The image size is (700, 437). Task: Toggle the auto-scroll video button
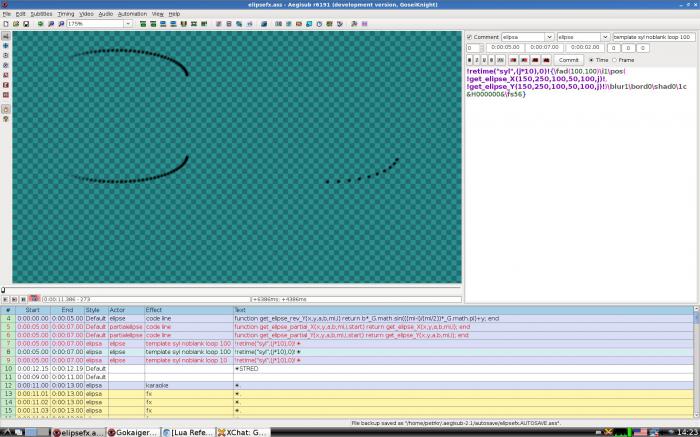point(34,299)
